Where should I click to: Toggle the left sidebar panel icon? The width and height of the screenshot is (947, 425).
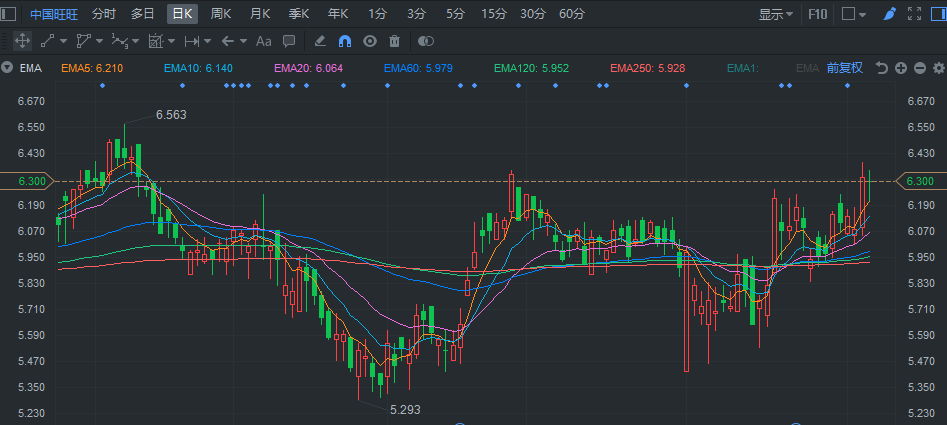pyautogui.click(x=8, y=13)
